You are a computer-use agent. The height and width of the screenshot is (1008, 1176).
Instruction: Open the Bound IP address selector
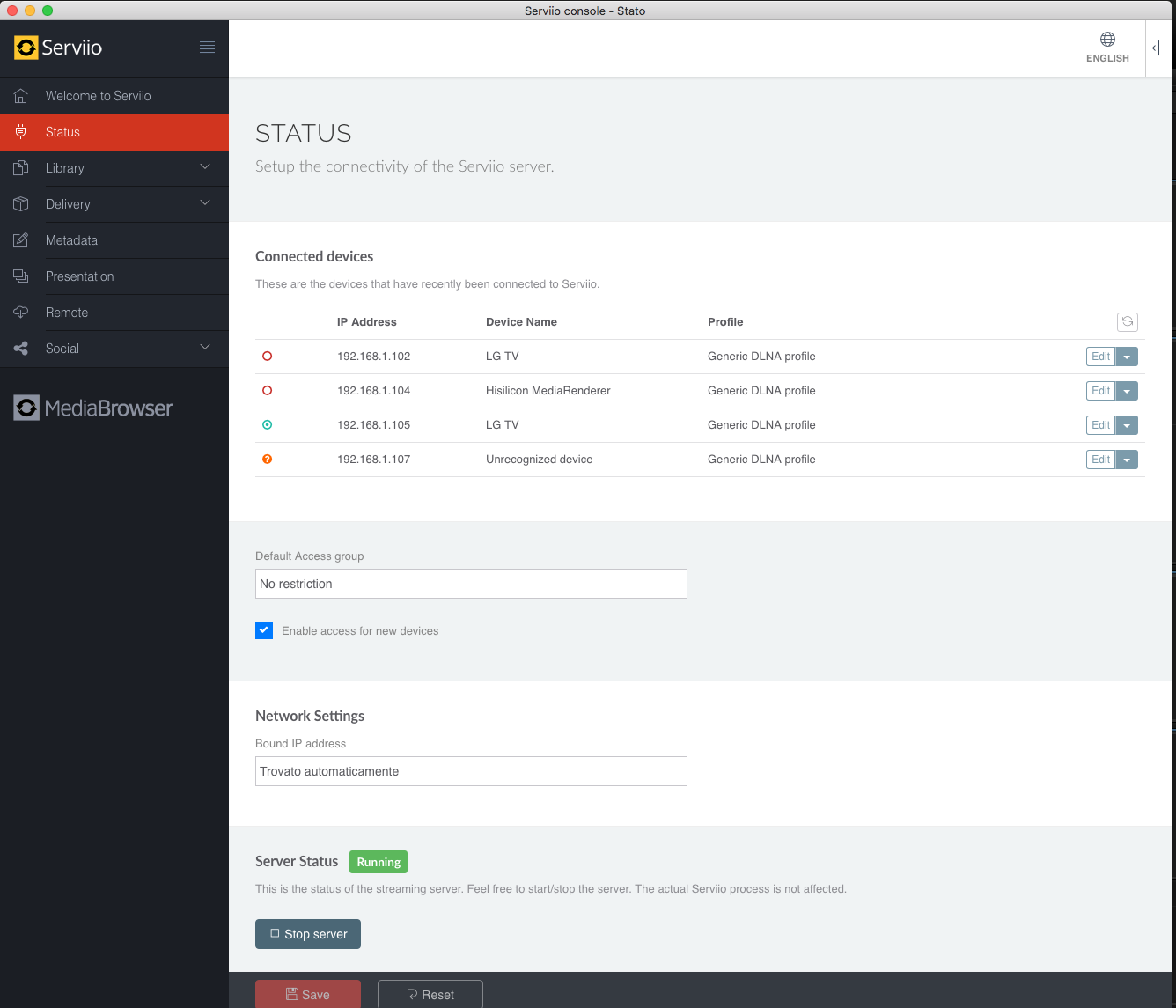click(471, 771)
